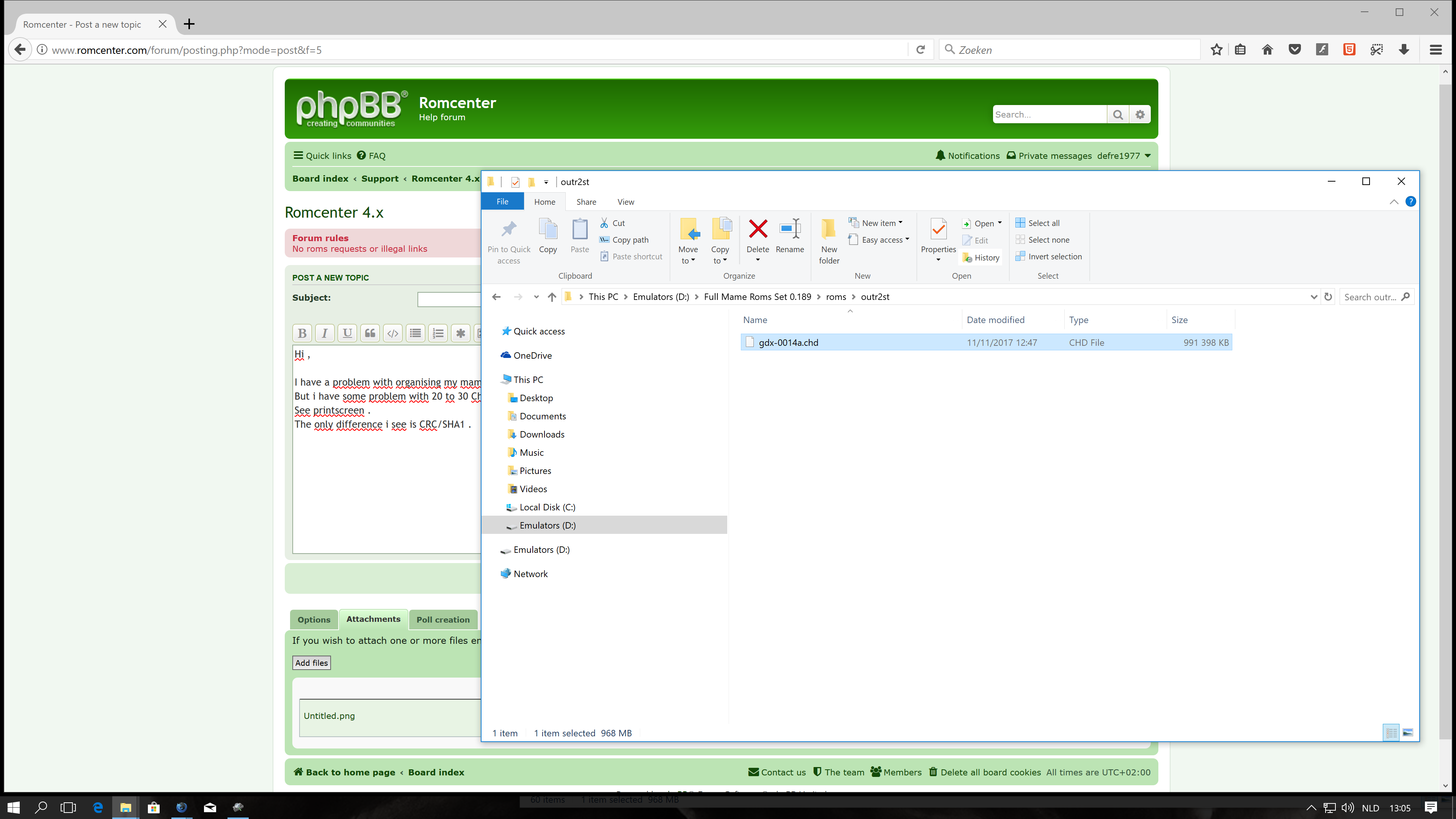Click the Cut icon in Explorer ribbon
1456x819 pixels.
click(604, 223)
